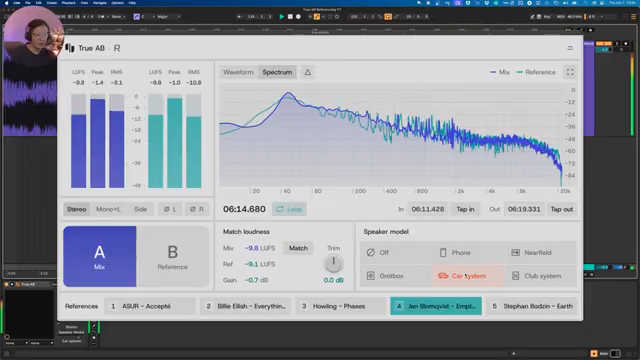Toggle left channel phase invert Ø L

coord(170,209)
